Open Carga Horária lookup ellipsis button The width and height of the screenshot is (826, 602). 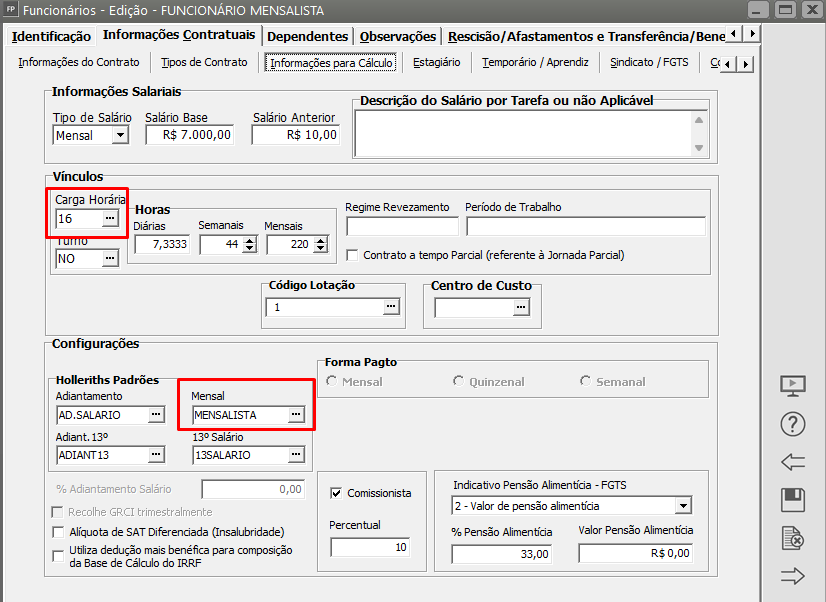(110, 218)
